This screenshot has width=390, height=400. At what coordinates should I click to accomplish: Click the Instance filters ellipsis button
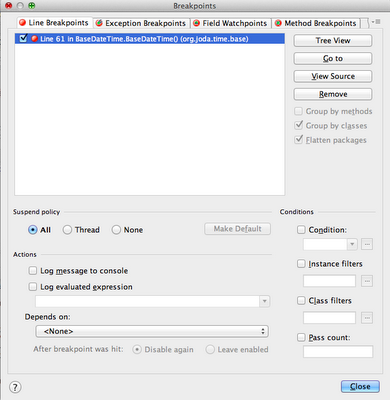(367, 281)
